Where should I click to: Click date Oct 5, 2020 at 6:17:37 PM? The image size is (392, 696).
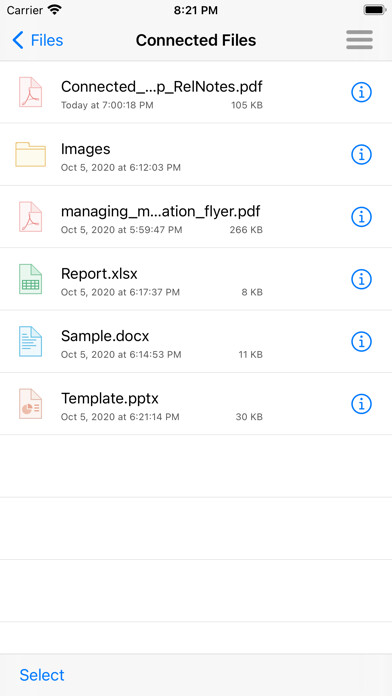(120, 292)
